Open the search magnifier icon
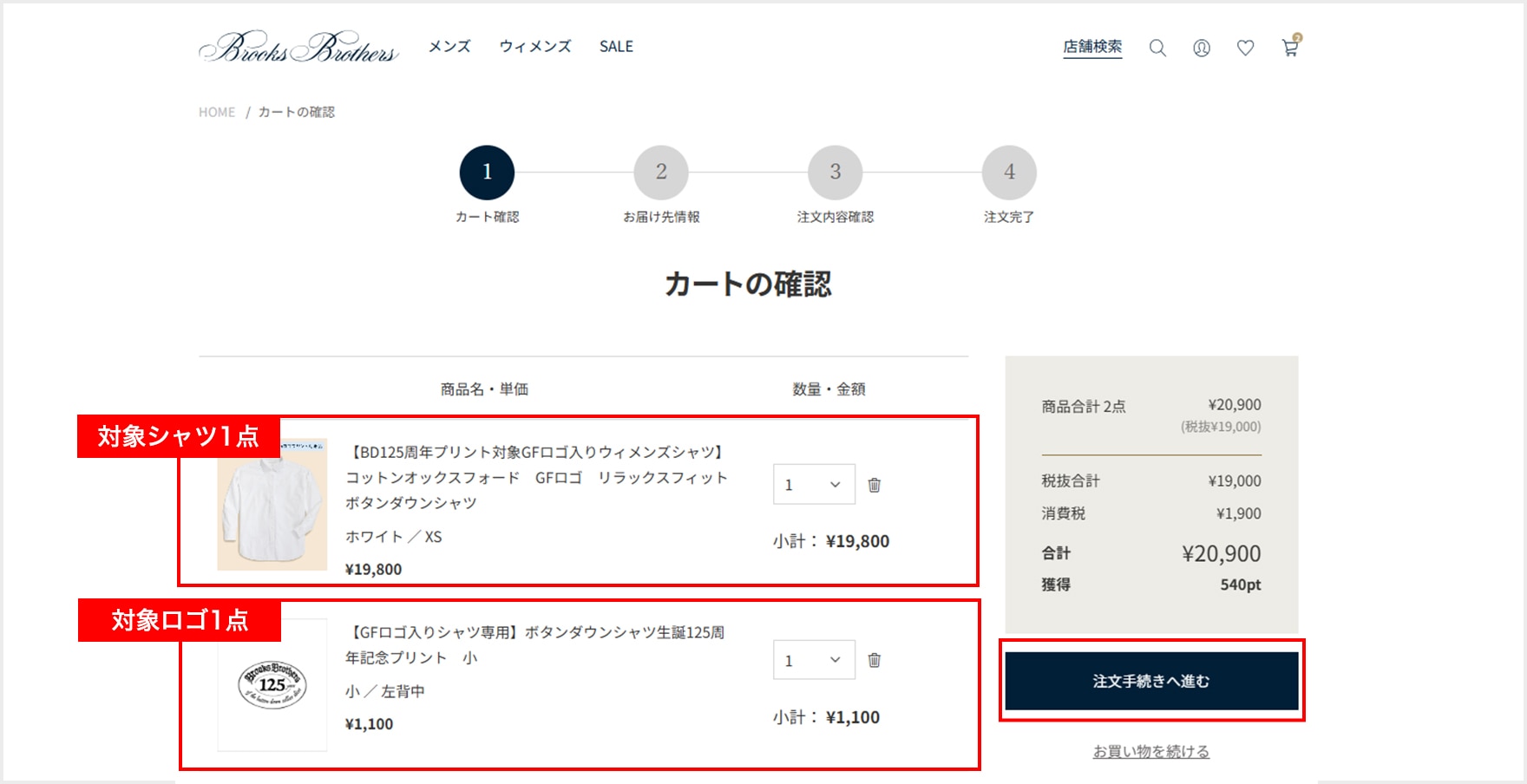Screen dimensions: 1527x784 pos(1157,48)
